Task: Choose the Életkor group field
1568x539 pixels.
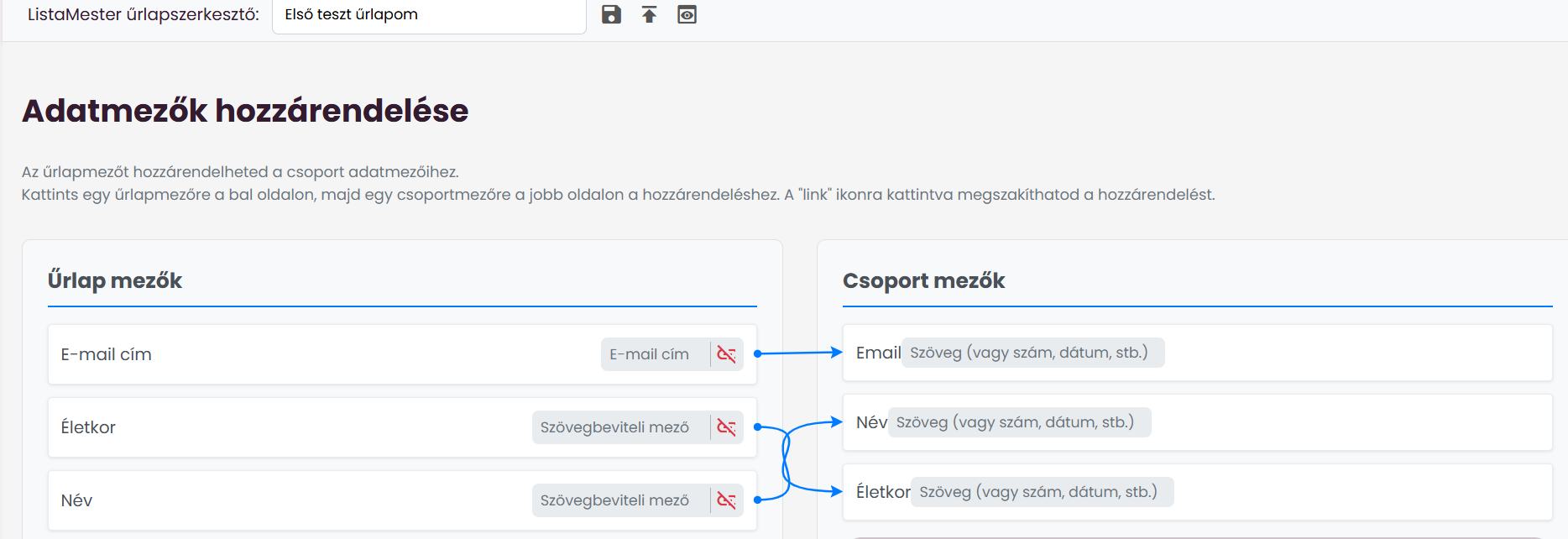Action: coord(1198,492)
